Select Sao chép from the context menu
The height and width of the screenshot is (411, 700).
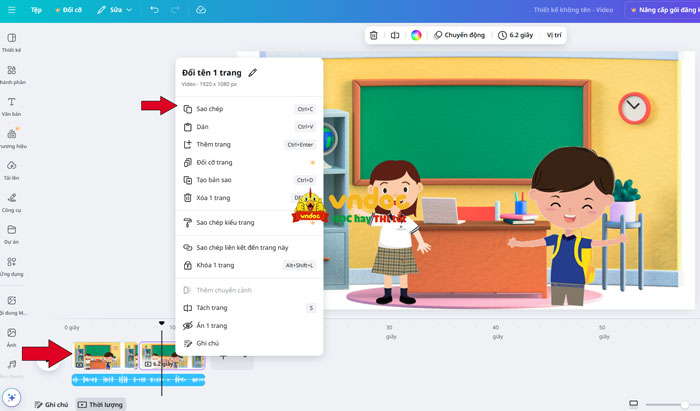coord(210,109)
